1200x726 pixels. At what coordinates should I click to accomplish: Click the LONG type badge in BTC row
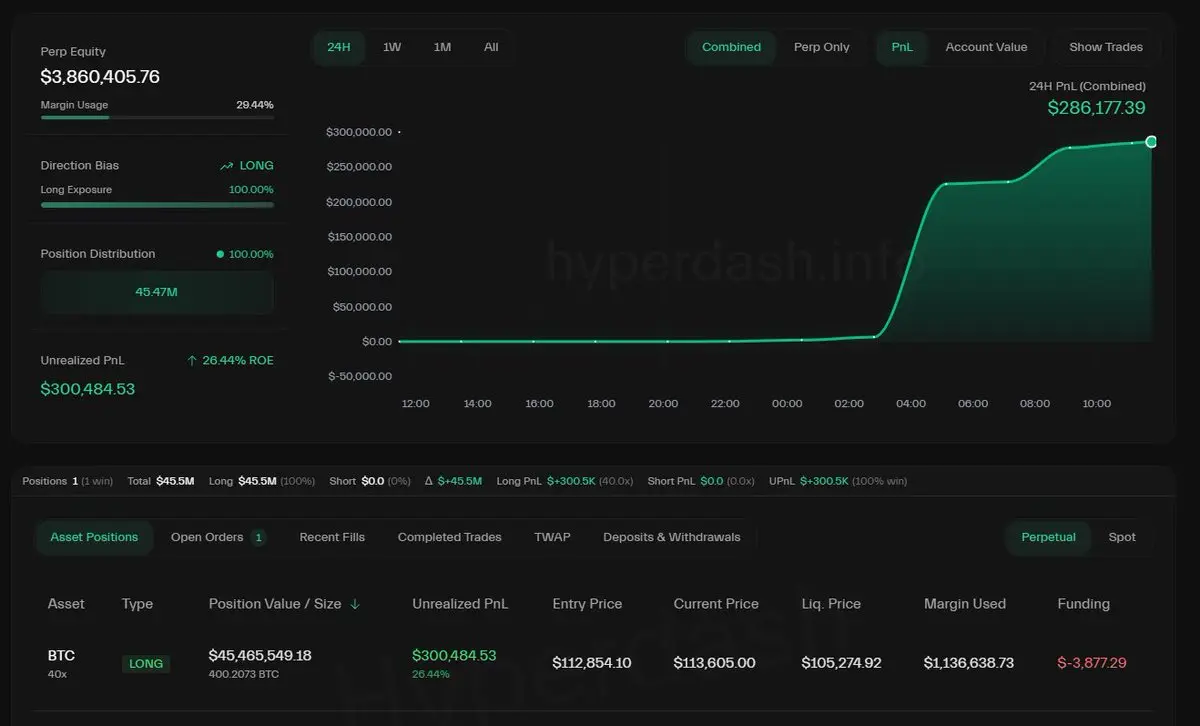146,663
